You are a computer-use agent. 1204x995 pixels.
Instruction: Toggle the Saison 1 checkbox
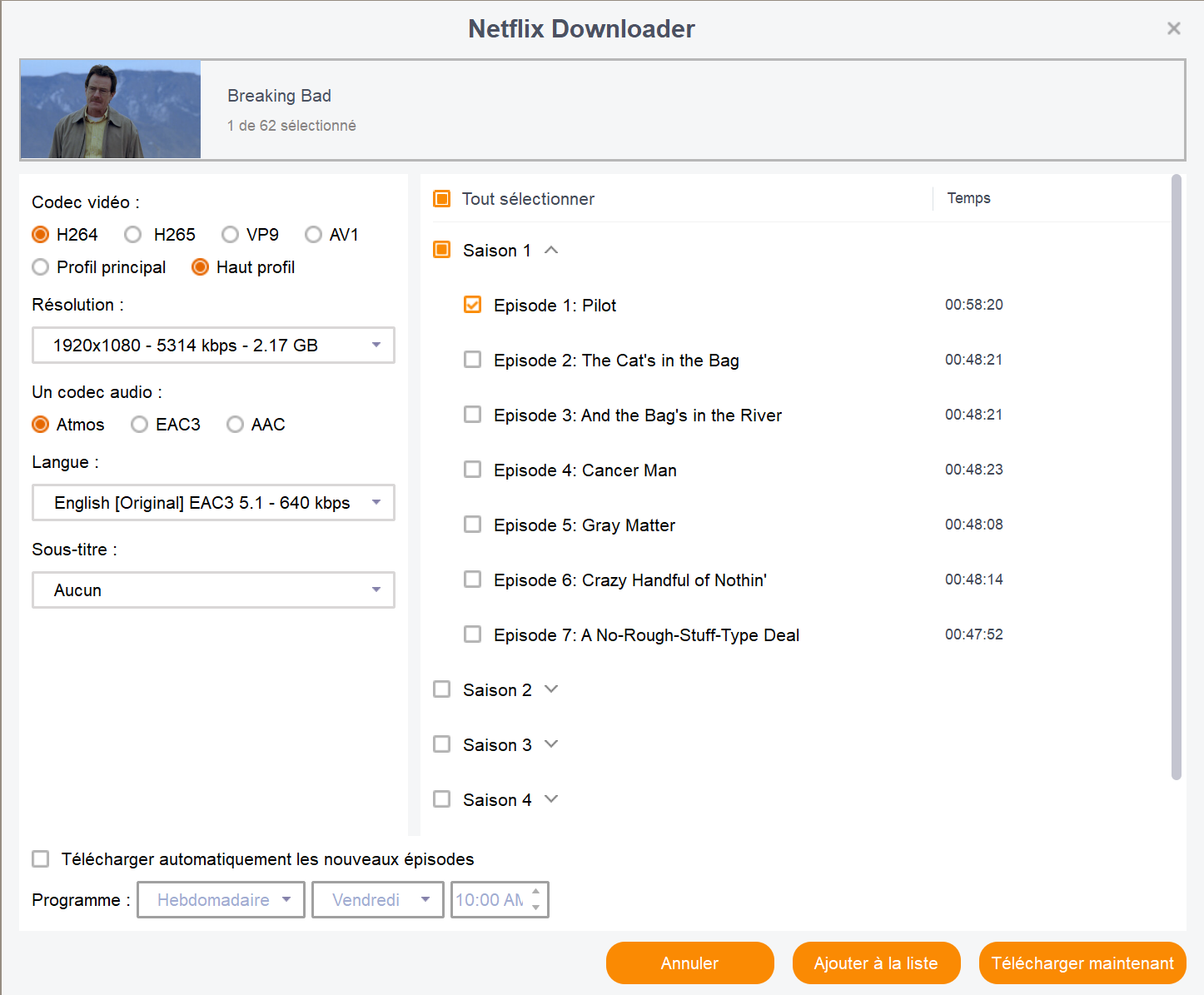pos(442,250)
